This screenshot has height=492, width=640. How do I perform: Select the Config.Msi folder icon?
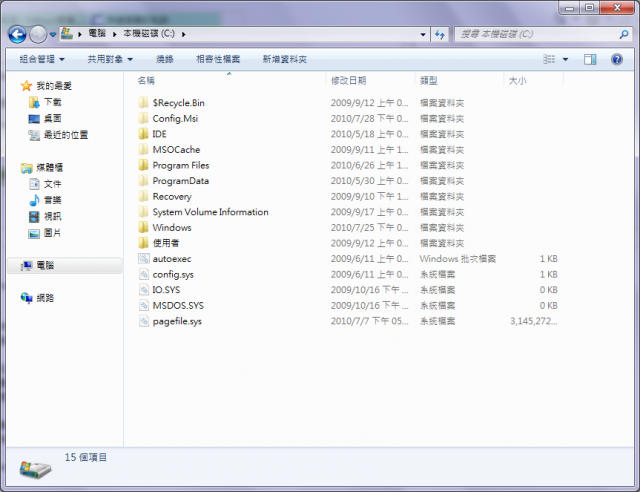[143, 118]
